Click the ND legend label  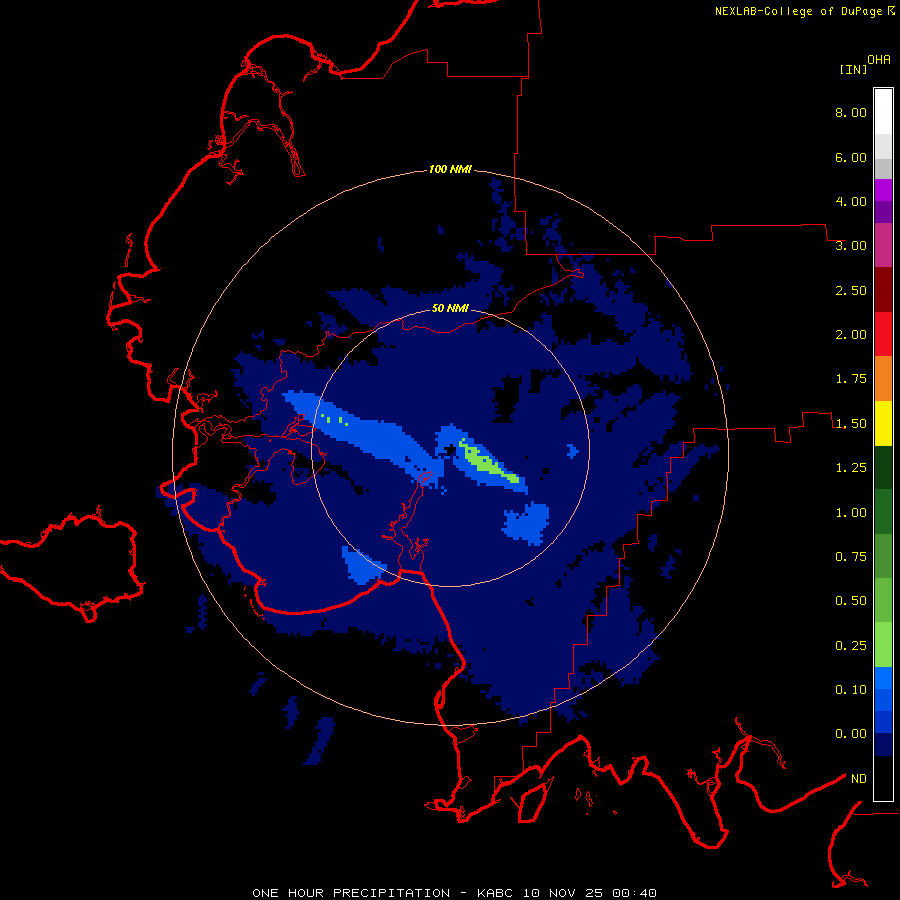[x=859, y=779]
